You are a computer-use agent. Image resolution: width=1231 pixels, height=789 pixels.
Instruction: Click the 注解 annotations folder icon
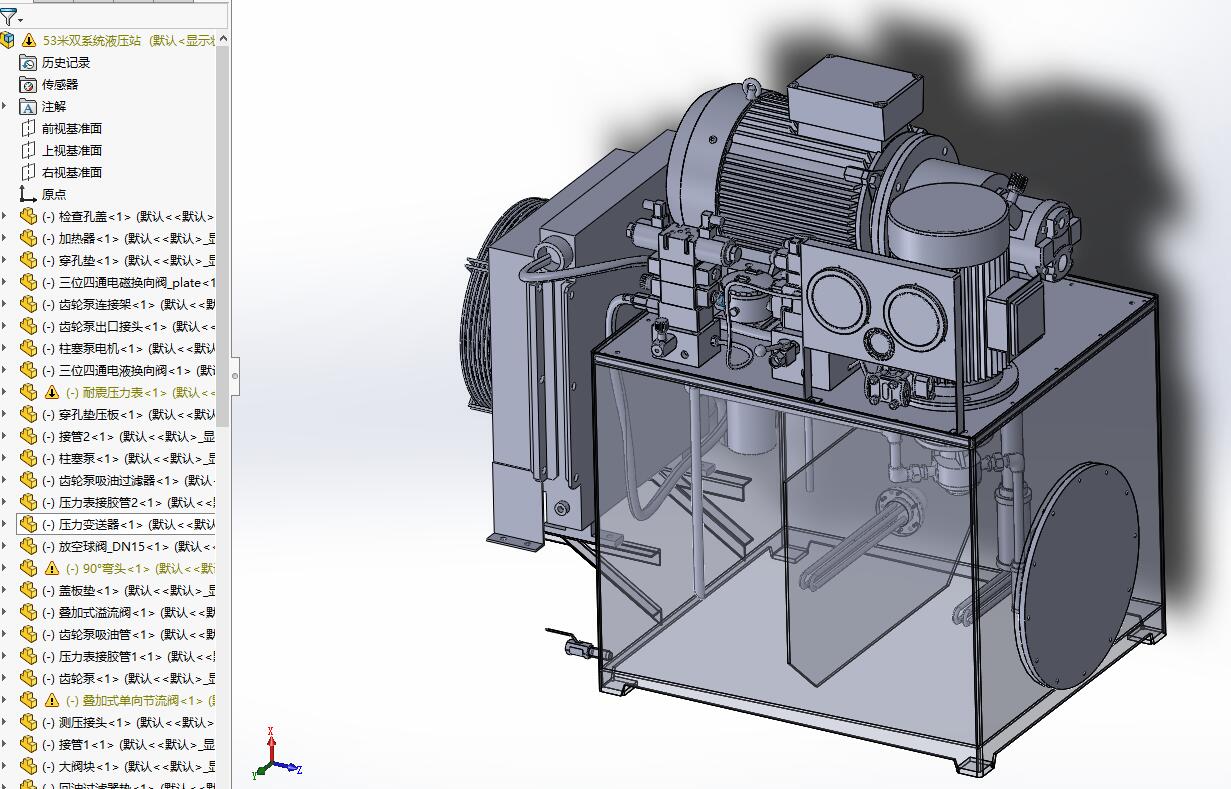tap(28, 106)
